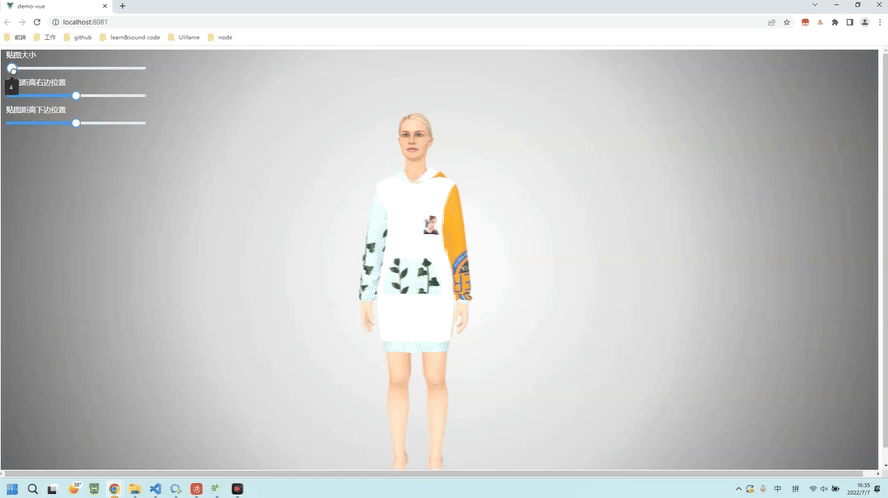
Task: Toggle the 中 input language indicator
Action: click(778, 489)
